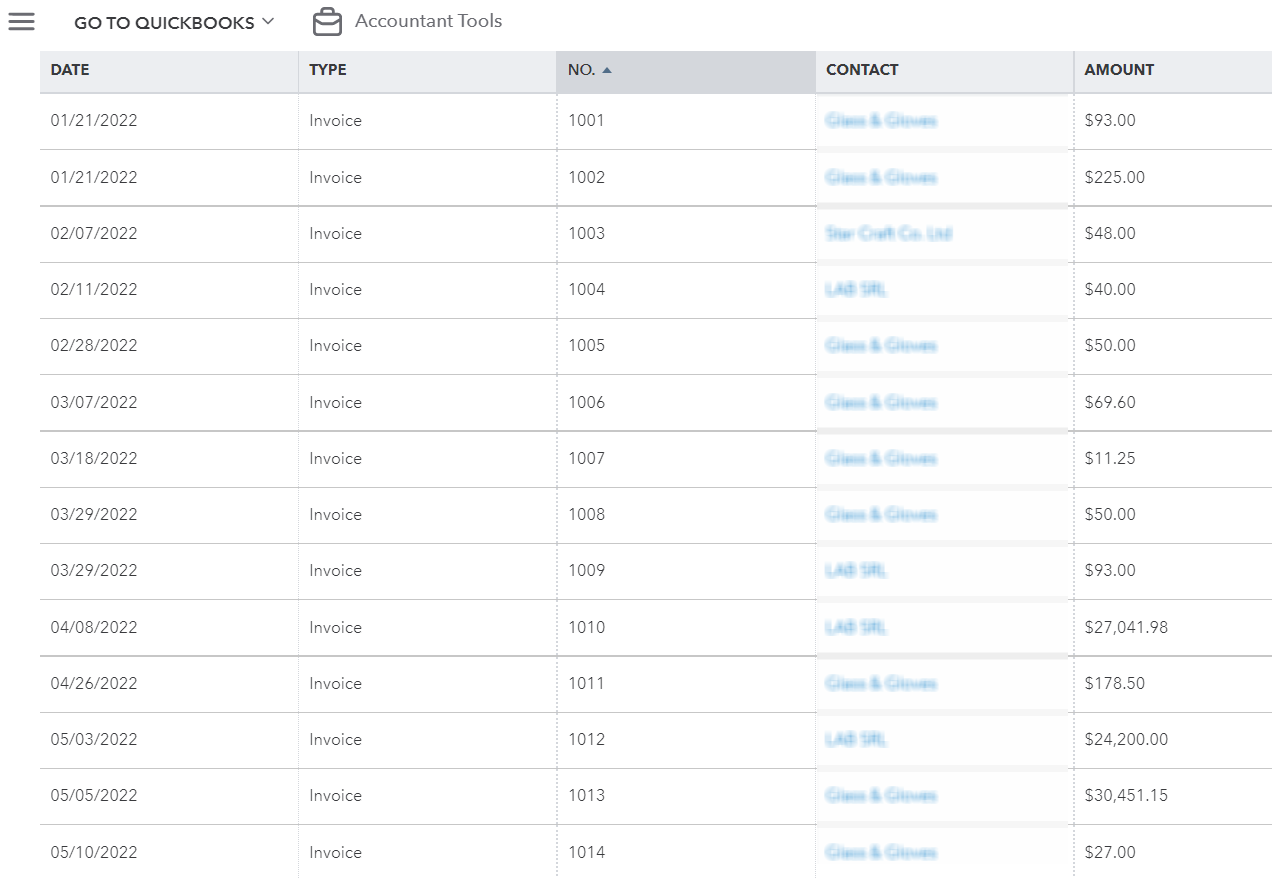The image size is (1272, 878).
Task: Open the hamburger navigation menu
Action: click(x=21, y=22)
